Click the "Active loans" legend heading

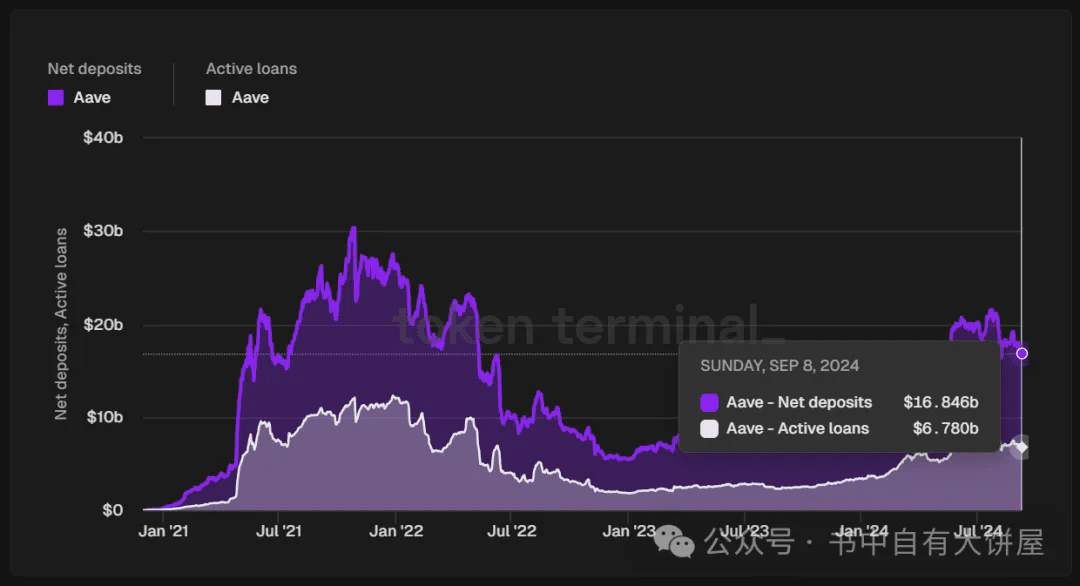pos(251,69)
